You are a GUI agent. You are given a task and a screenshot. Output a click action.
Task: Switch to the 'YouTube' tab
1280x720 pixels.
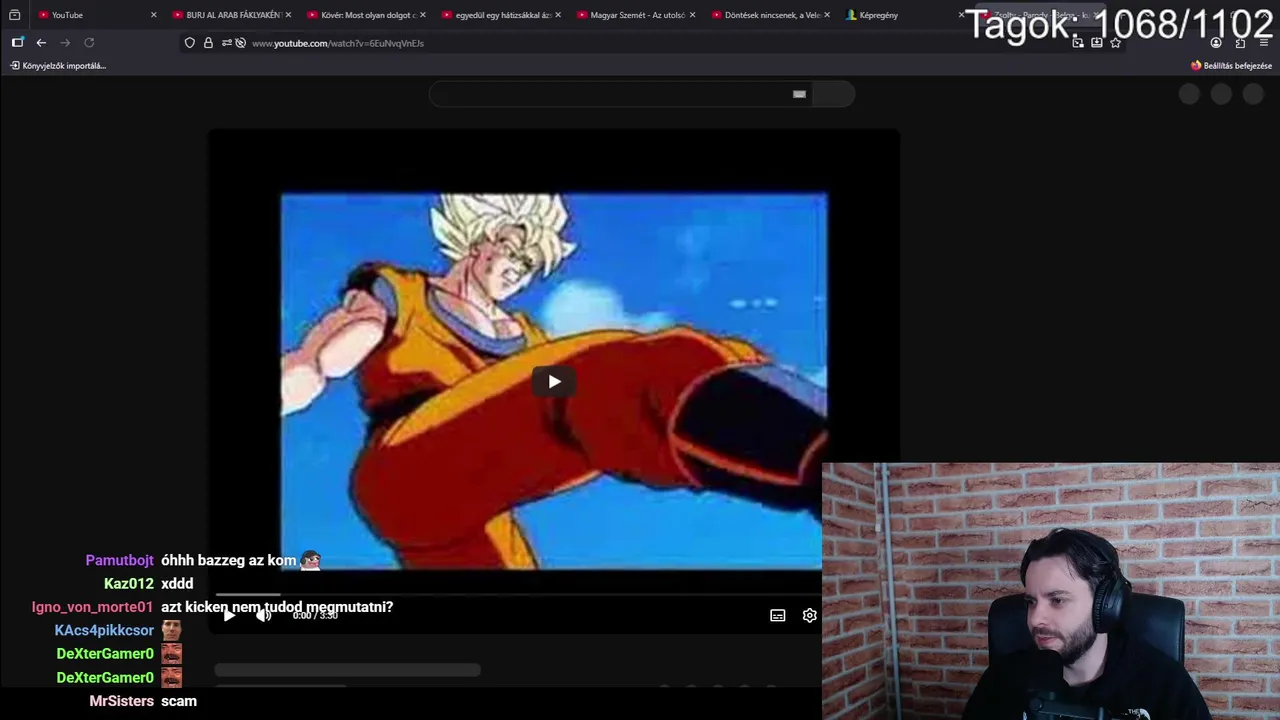click(95, 15)
